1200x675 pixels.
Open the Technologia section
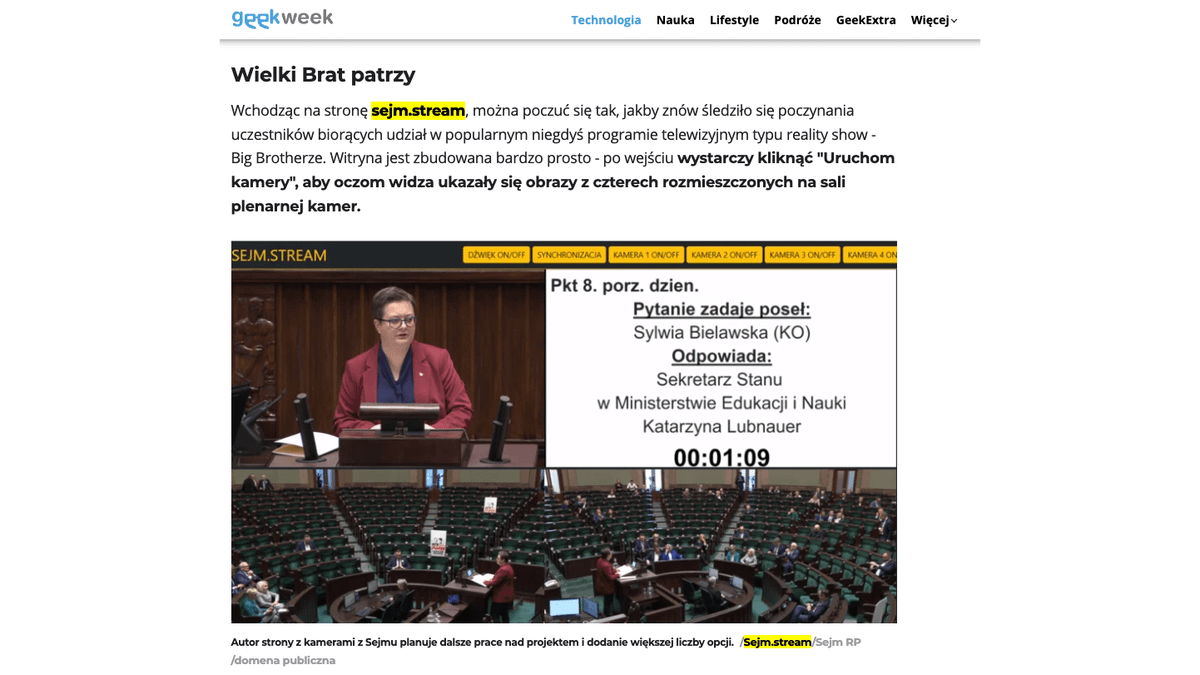605,20
